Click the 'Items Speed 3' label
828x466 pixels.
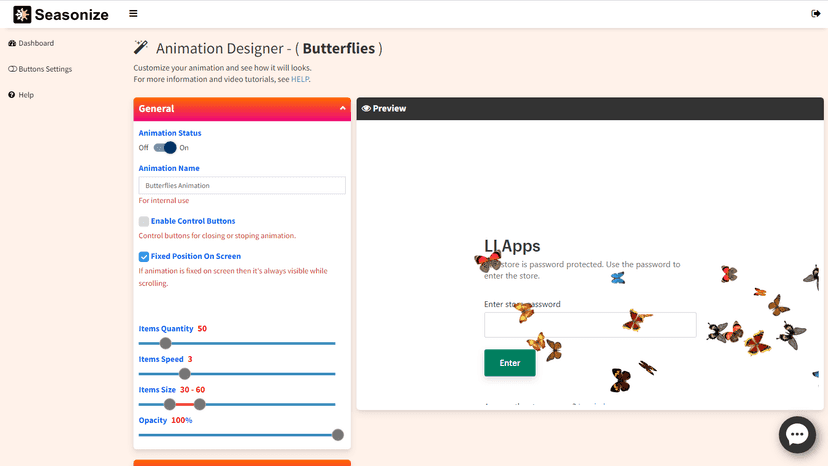pos(165,359)
